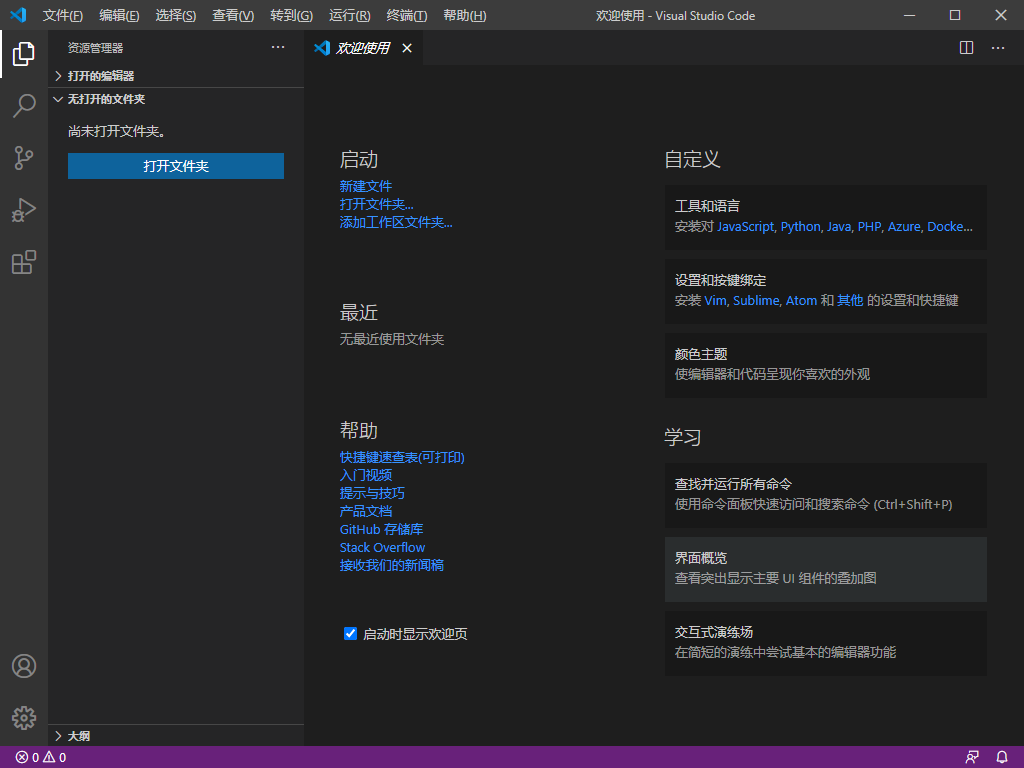Open the Source Control view icon
Image resolution: width=1024 pixels, height=768 pixels.
(x=24, y=158)
